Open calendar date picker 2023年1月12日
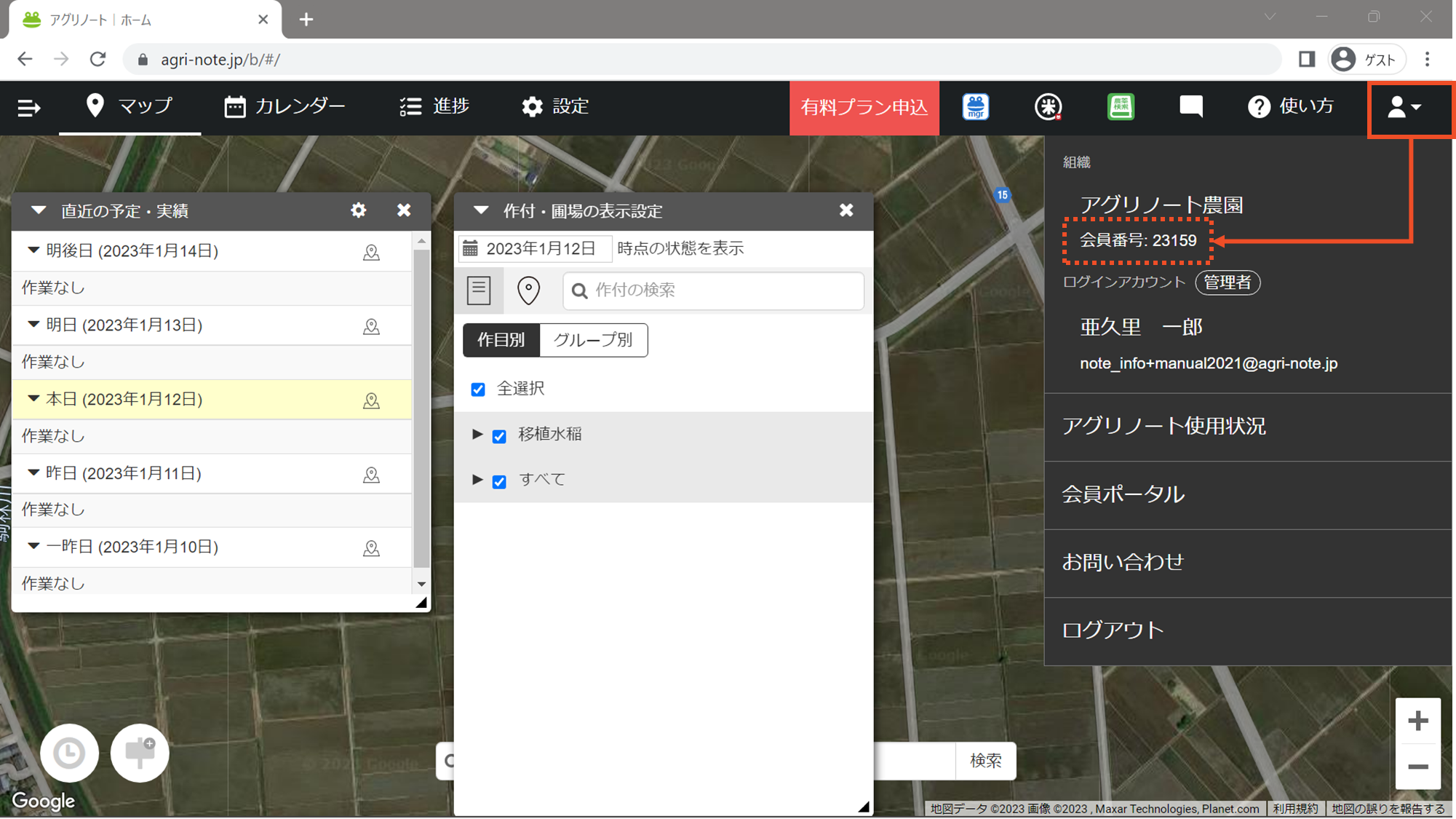The width and height of the screenshot is (1456, 819). tap(536, 248)
